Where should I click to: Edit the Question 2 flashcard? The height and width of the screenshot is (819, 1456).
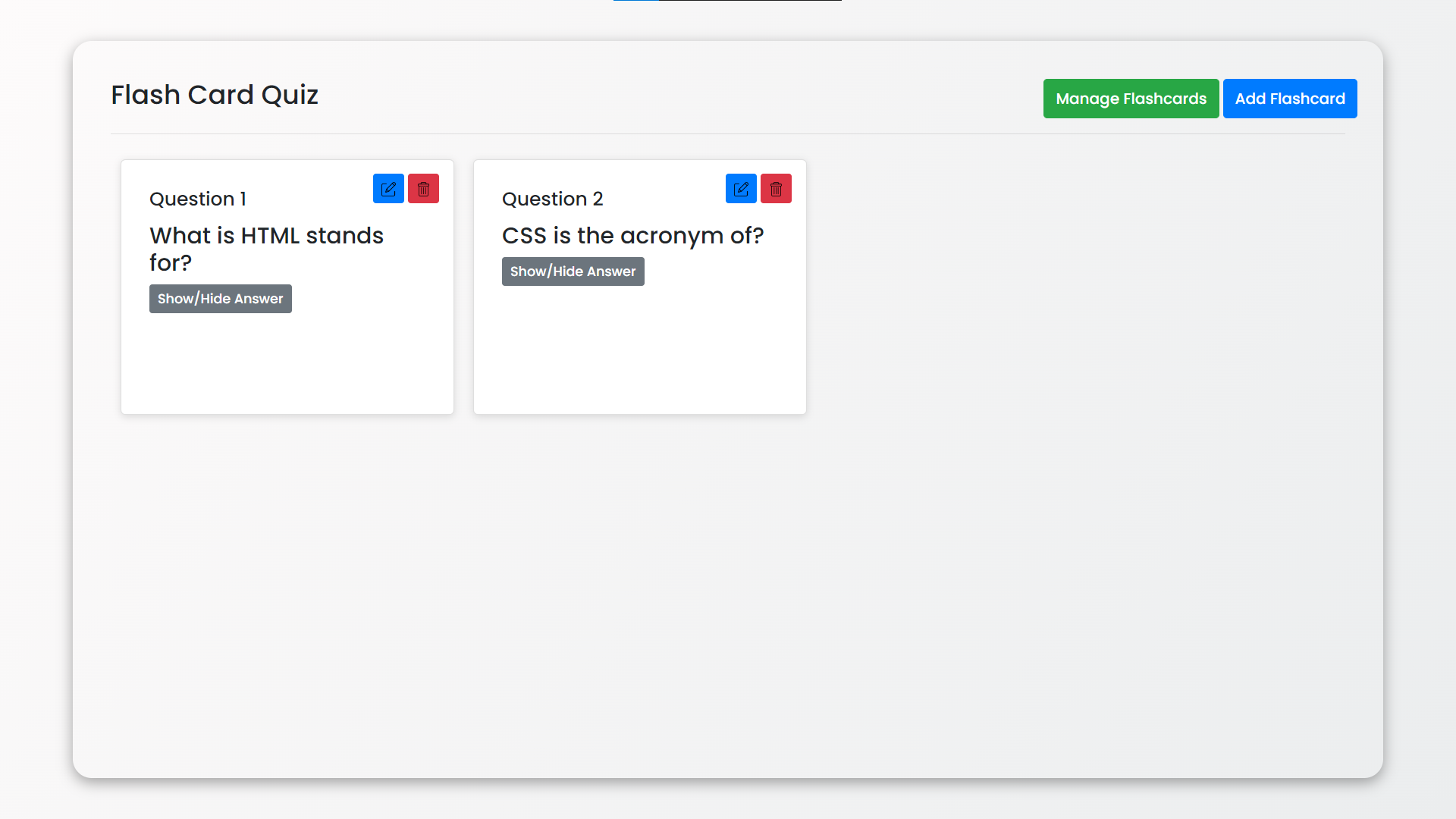pos(741,189)
